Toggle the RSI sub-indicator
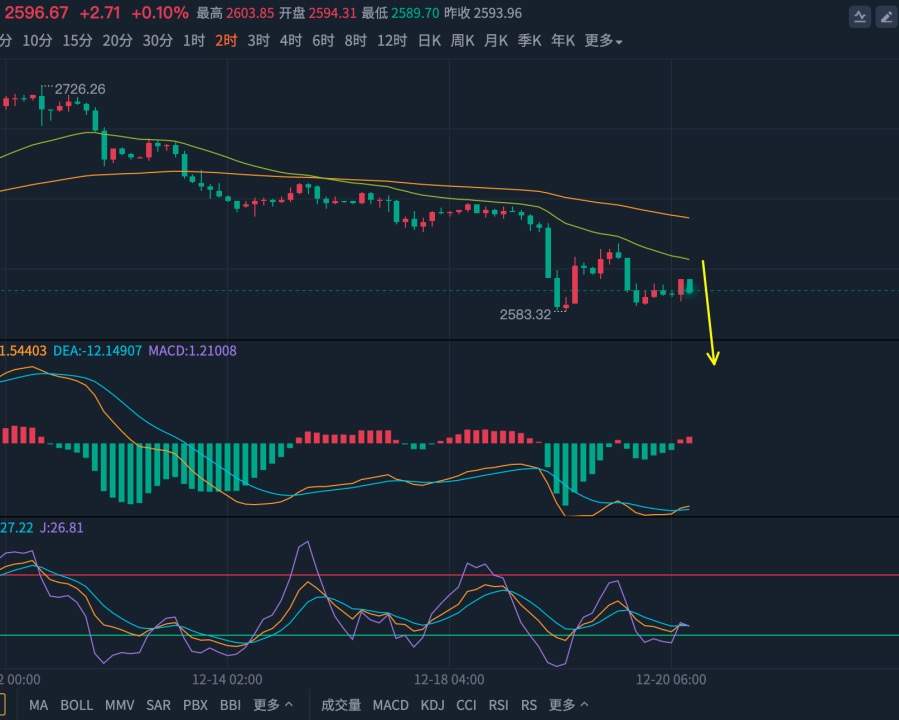The height and width of the screenshot is (720, 899). [499, 705]
